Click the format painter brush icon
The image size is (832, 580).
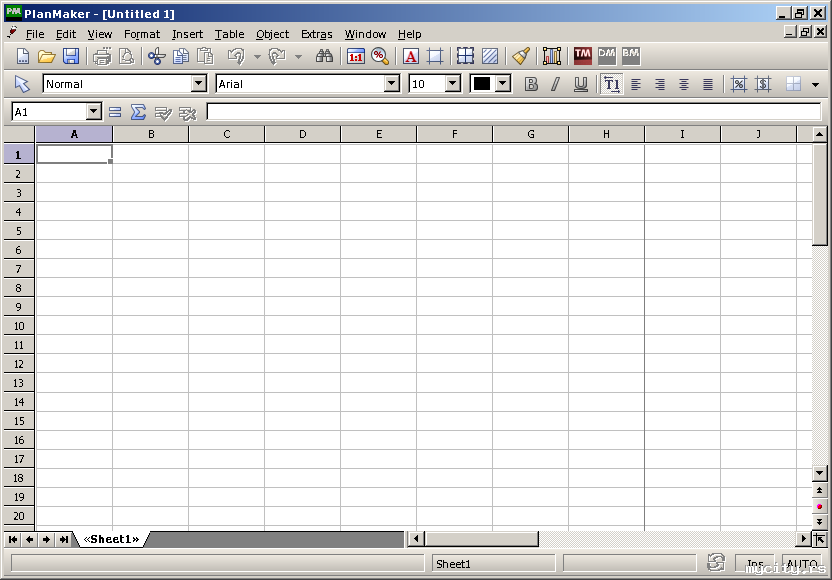[521, 56]
